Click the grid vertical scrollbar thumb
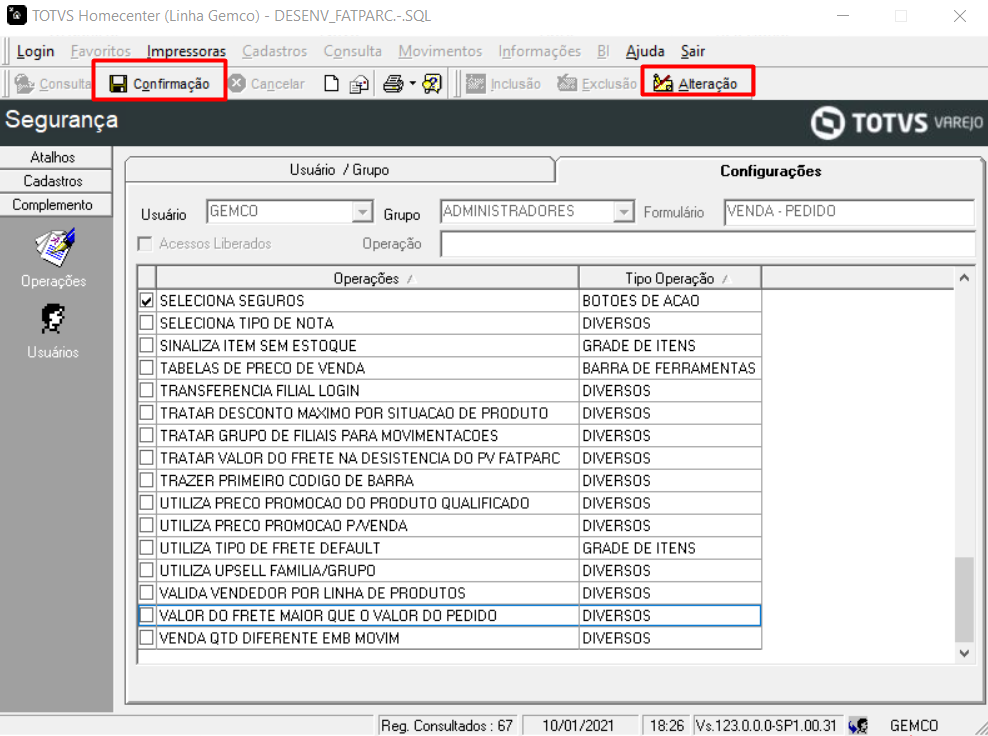Viewport: 988px width, 736px height. pyautogui.click(x=964, y=600)
